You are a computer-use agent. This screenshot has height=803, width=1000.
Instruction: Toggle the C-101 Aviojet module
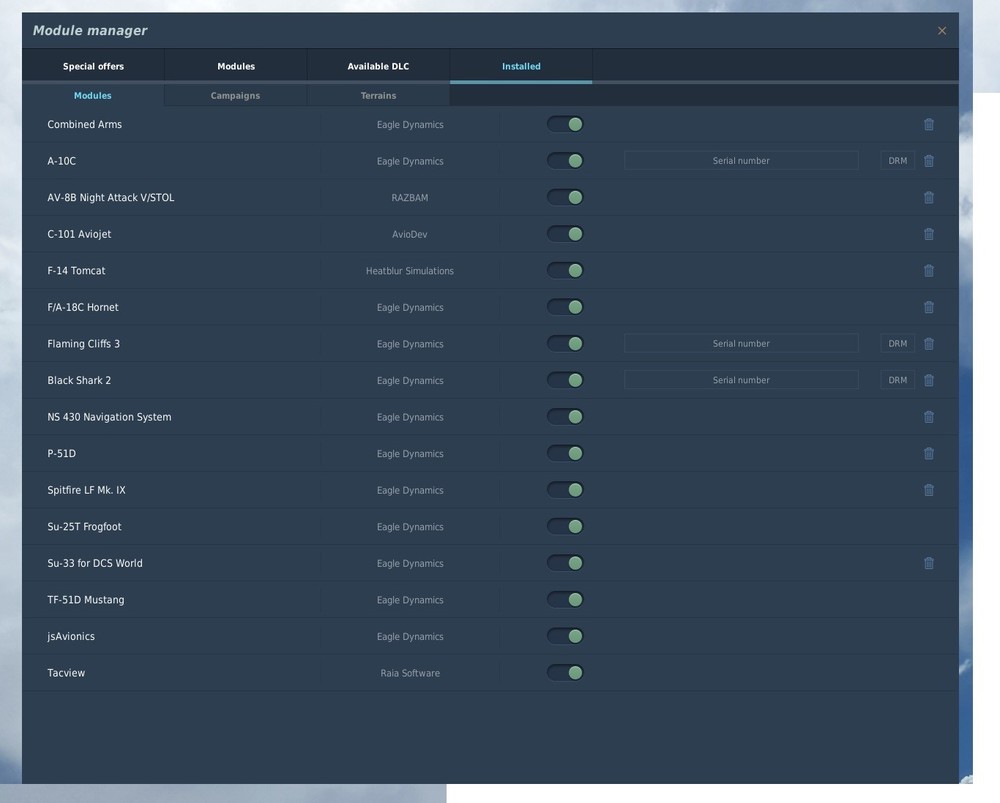coord(565,234)
